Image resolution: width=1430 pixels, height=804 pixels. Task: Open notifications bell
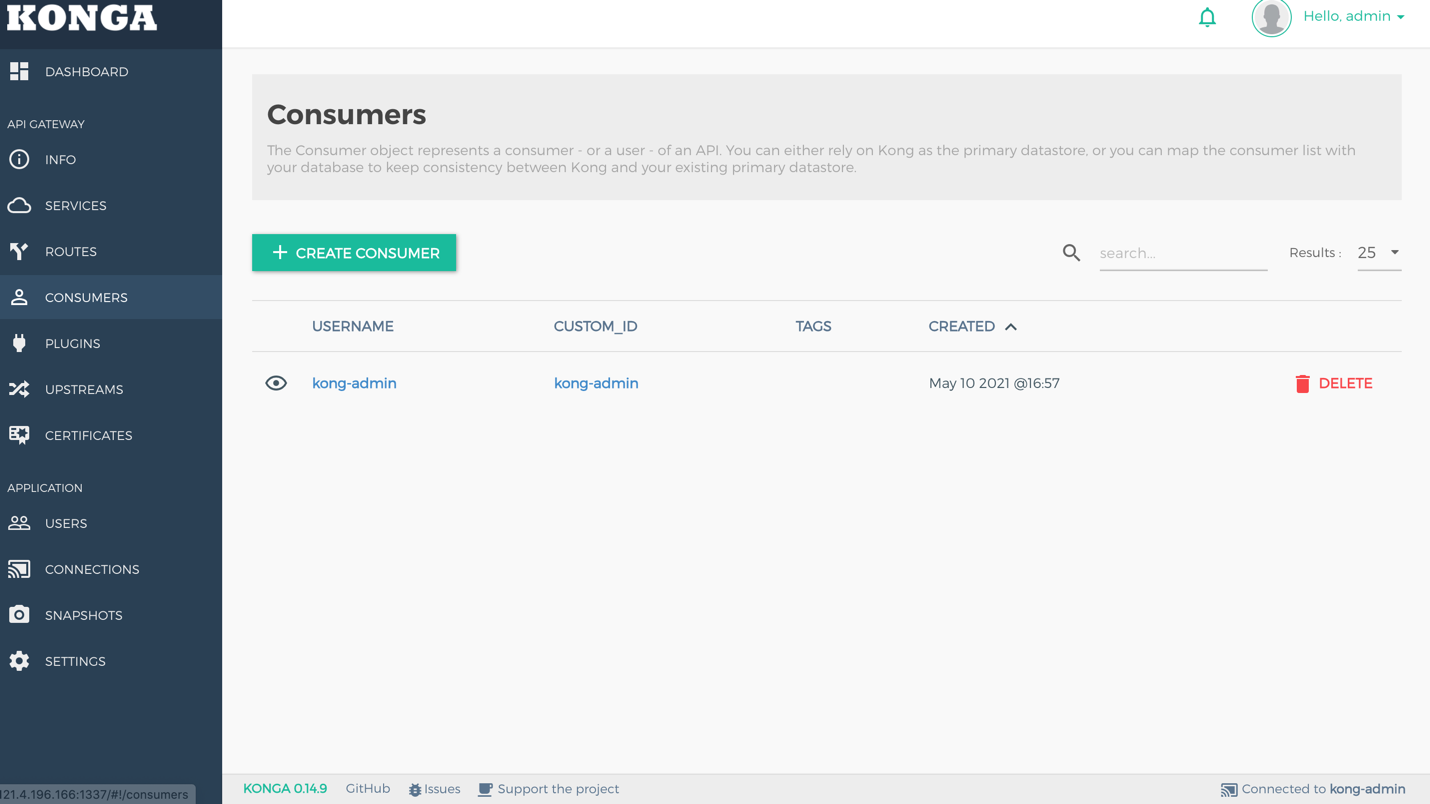click(1207, 17)
